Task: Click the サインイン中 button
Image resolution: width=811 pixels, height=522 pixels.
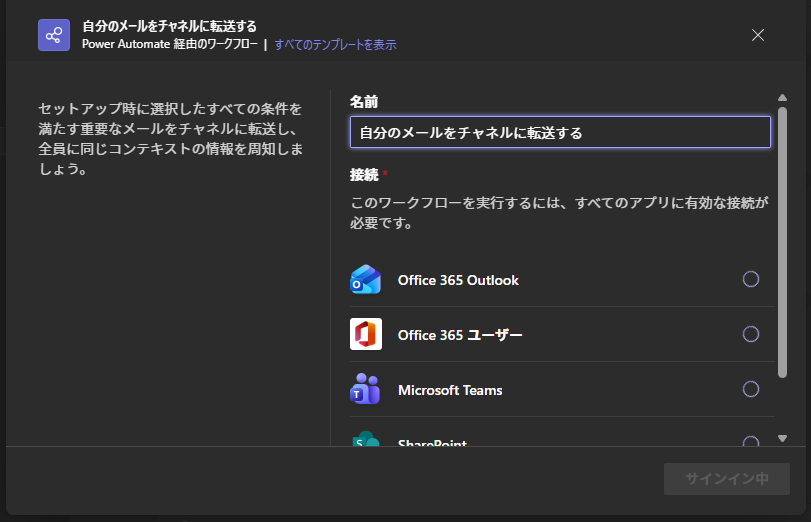Action: point(727,479)
